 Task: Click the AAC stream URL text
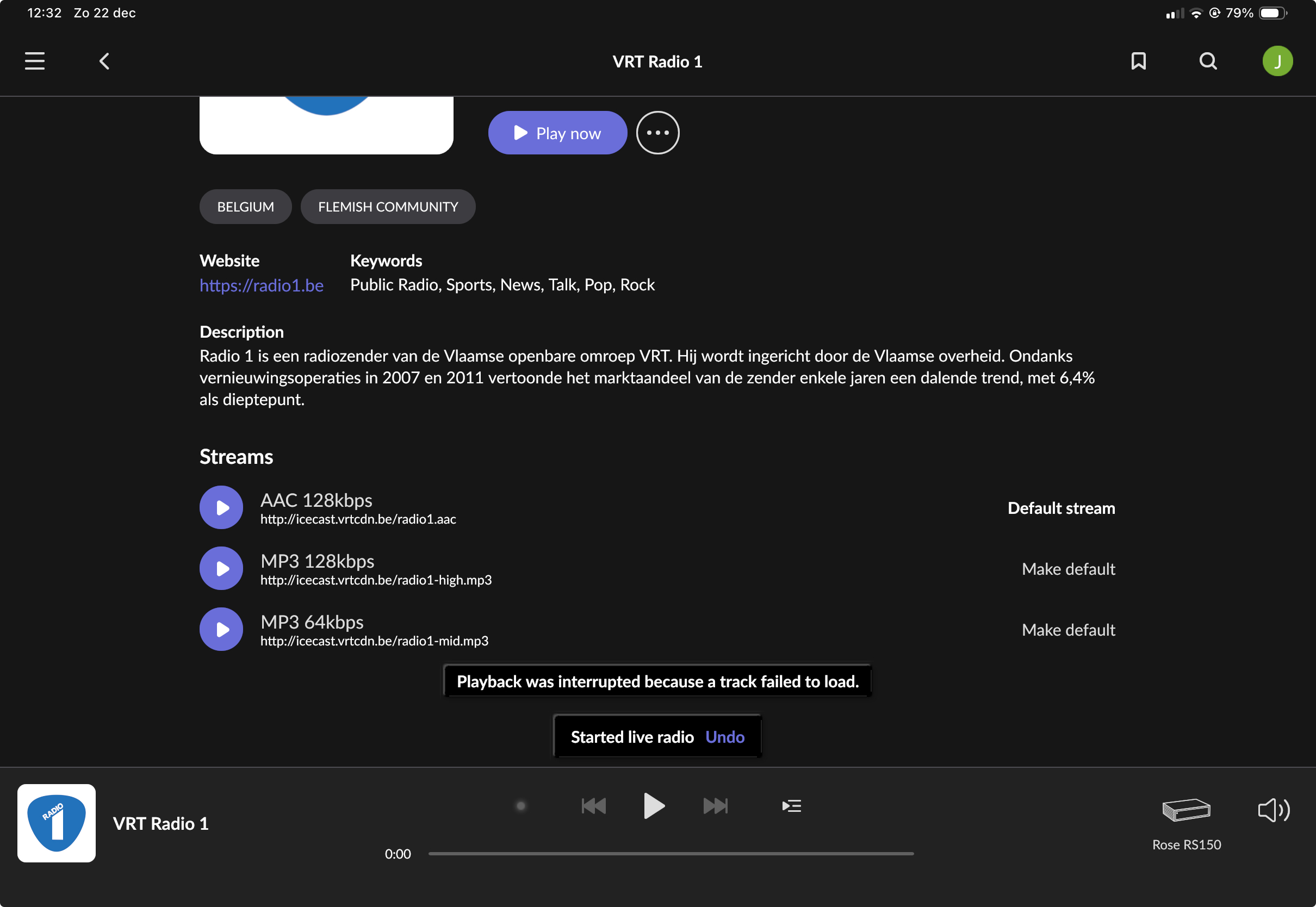358,519
